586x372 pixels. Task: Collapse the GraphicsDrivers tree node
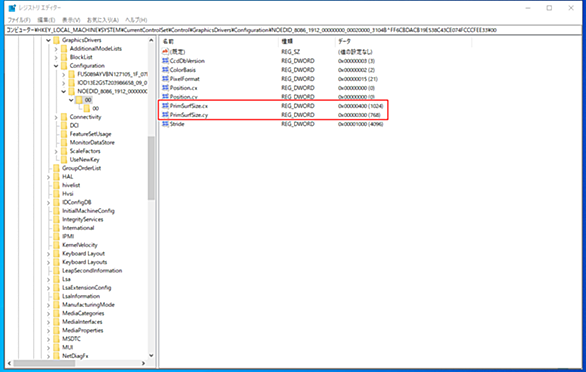click(48, 40)
